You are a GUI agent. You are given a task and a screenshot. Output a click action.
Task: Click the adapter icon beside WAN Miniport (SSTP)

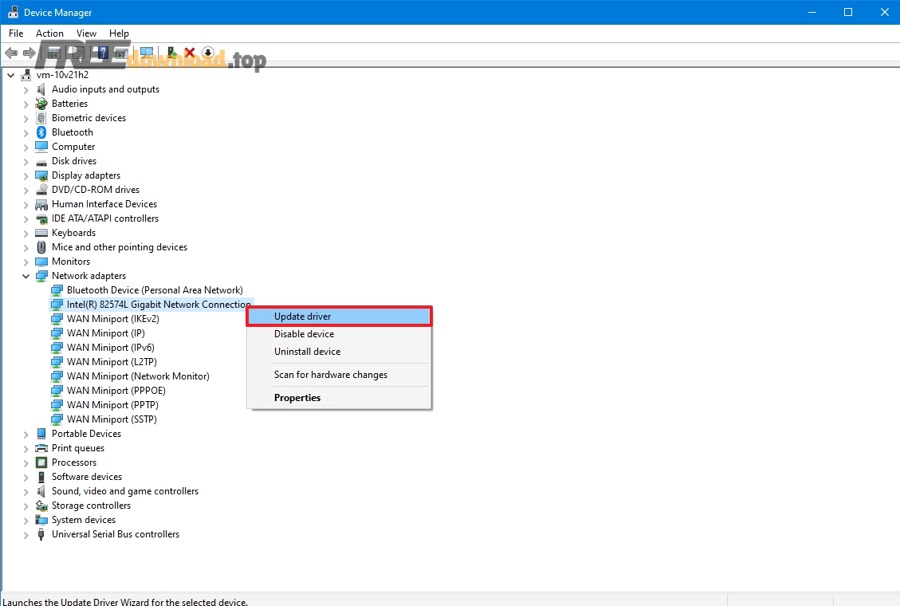(x=56, y=419)
